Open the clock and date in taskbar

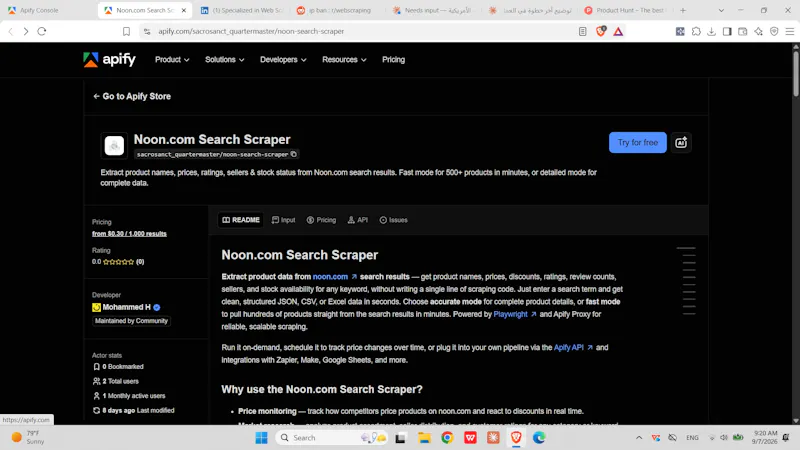coord(764,438)
